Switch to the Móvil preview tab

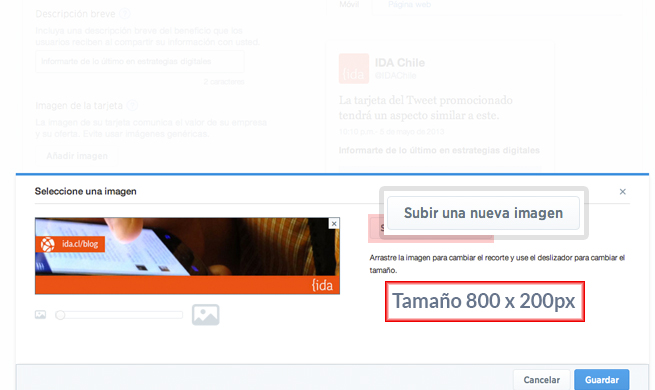tap(349, 5)
